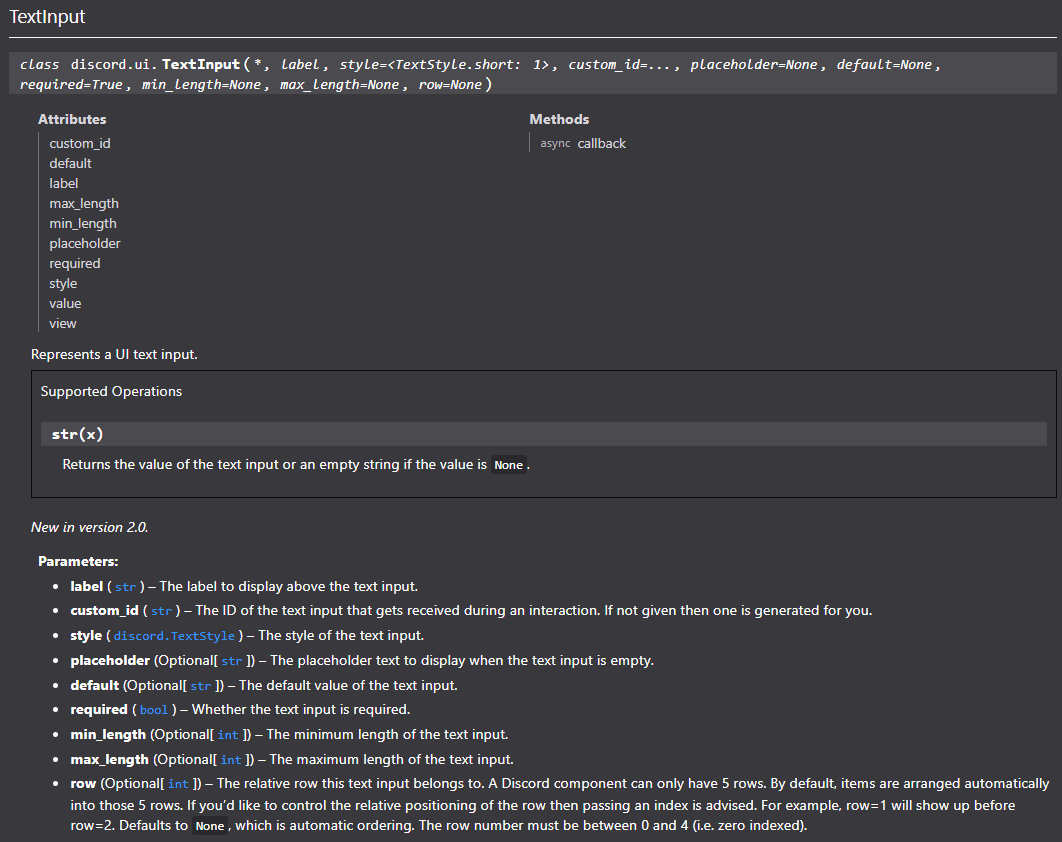Click the Methods column heading
The width and height of the screenshot is (1062, 842).
[x=559, y=119]
